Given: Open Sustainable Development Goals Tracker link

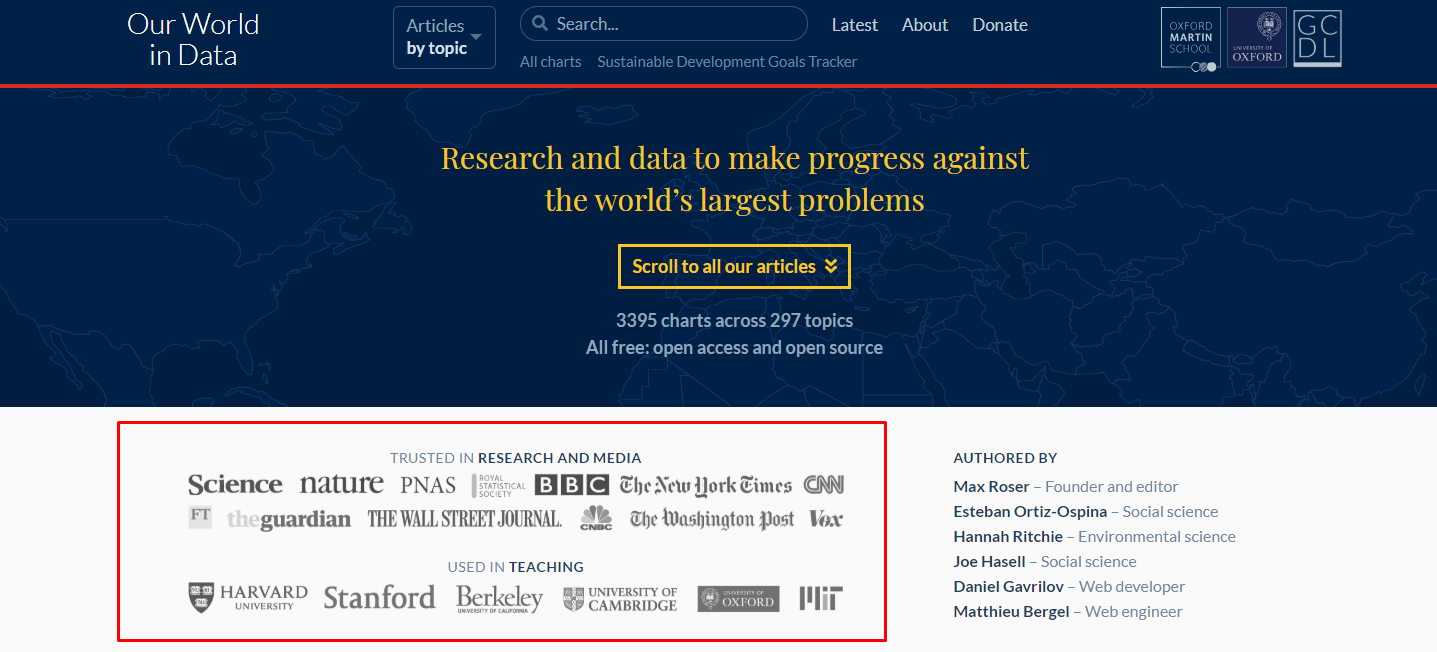Looking at the screenshot, I should click(x=727, y=62).
